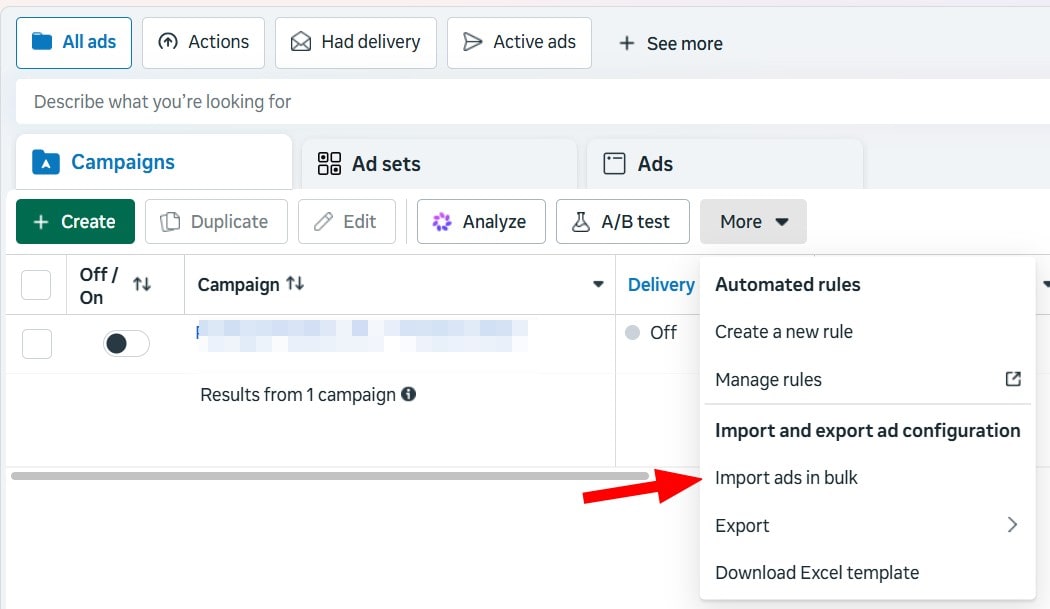Click the grid icon on Ad sets

(x=329, y=163)
